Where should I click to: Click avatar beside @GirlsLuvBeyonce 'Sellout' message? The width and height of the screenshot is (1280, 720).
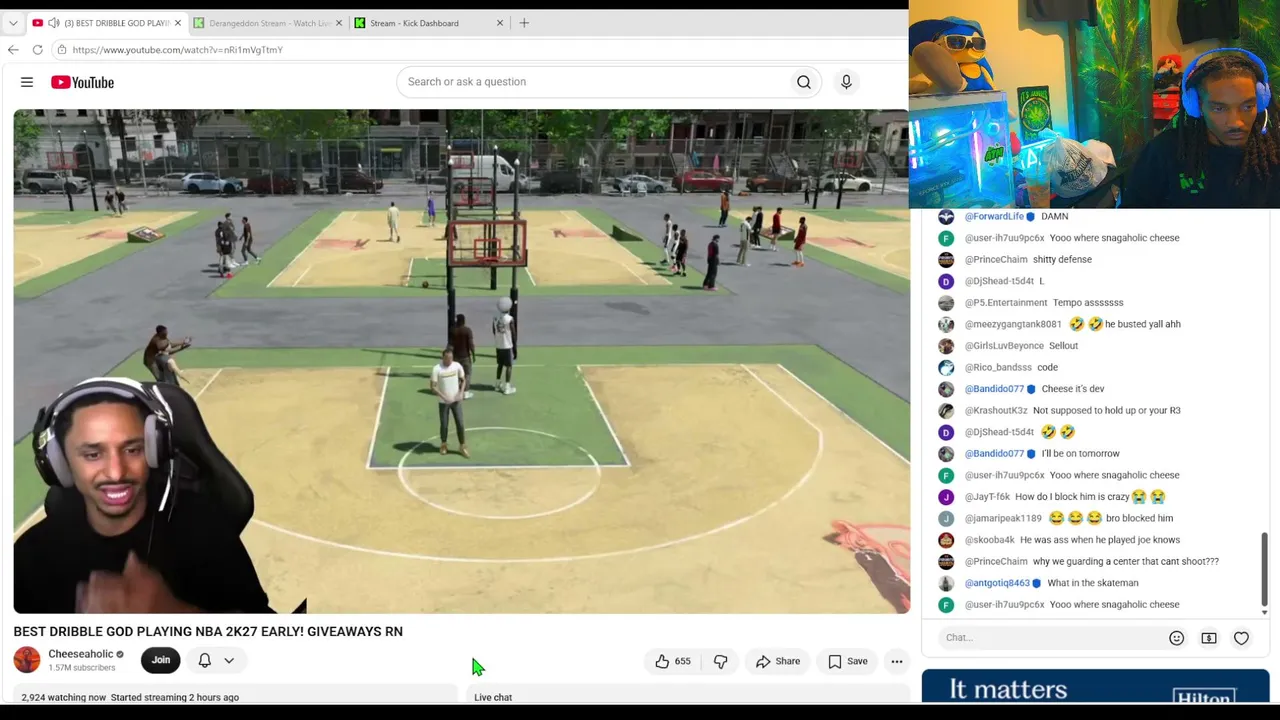click(x=946, y=346)
